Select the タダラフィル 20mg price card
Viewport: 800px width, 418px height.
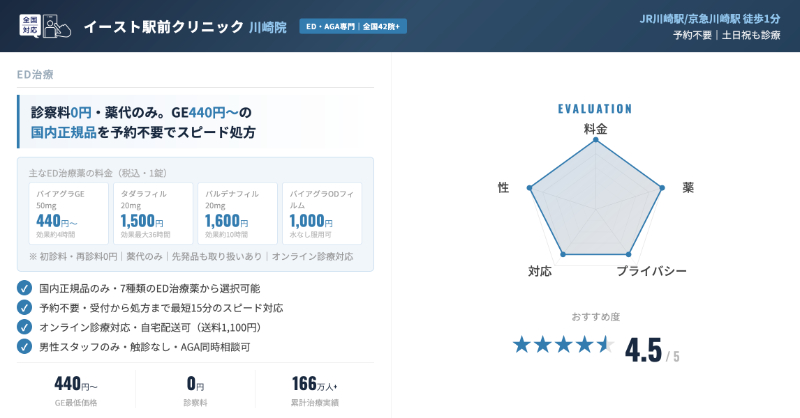pyautogui.click(x=155, y=213)
